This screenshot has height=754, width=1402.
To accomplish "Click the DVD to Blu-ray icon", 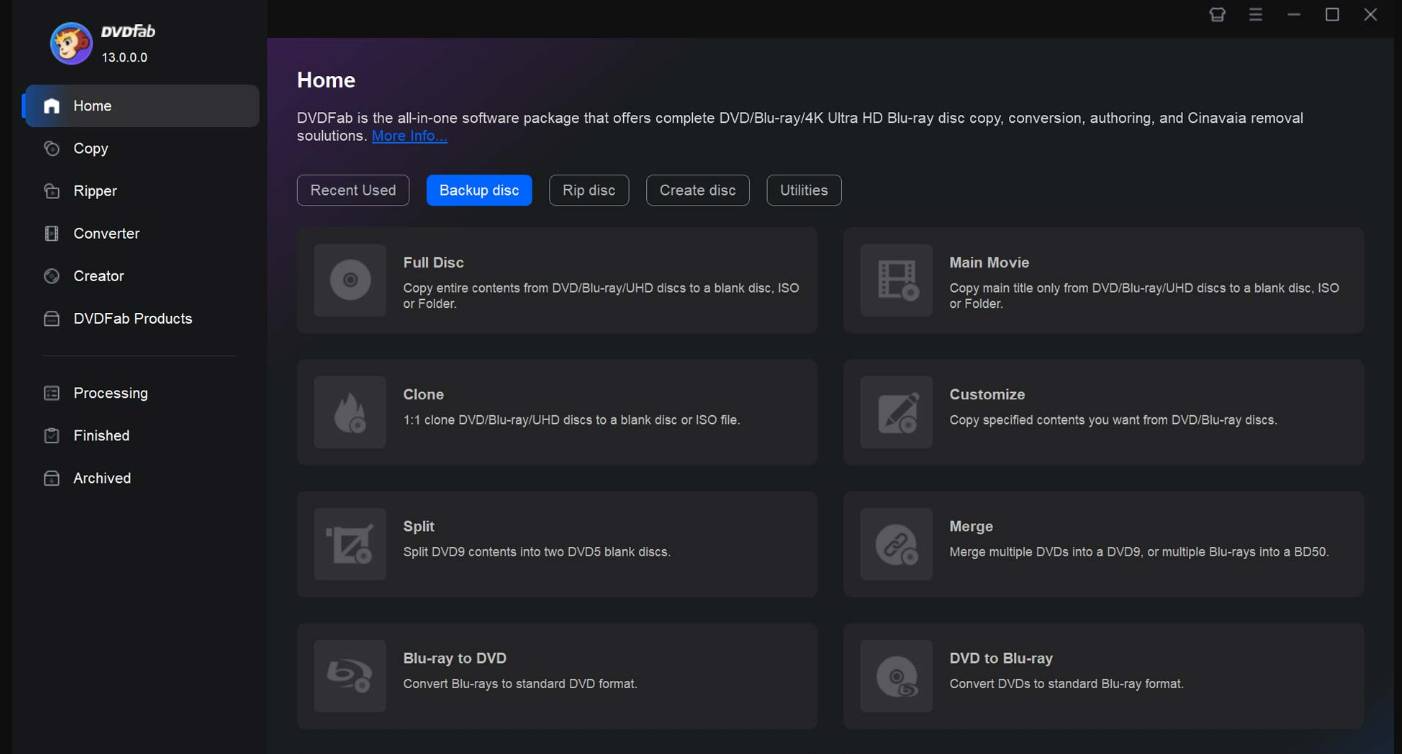I will click(896, 676).
